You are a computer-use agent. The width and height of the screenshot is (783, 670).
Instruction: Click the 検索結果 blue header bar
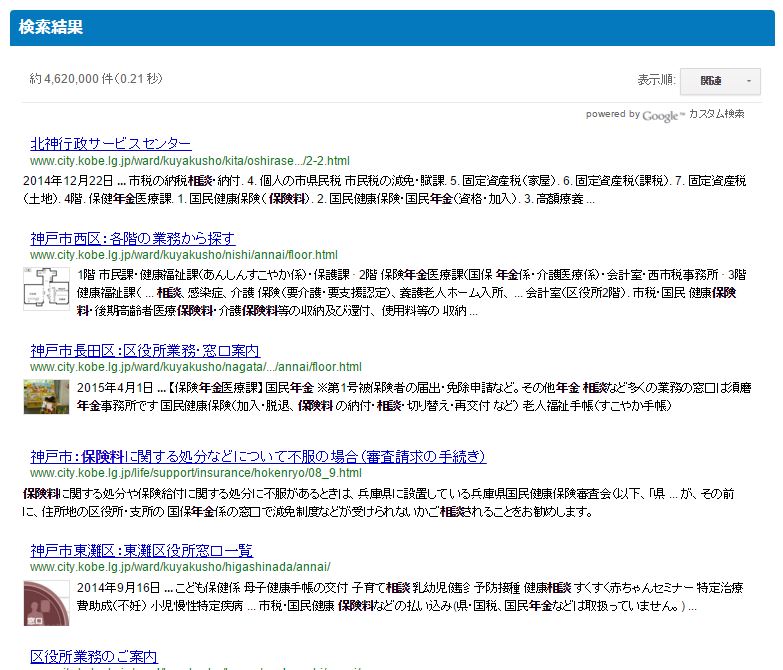[x=391, y=28]
